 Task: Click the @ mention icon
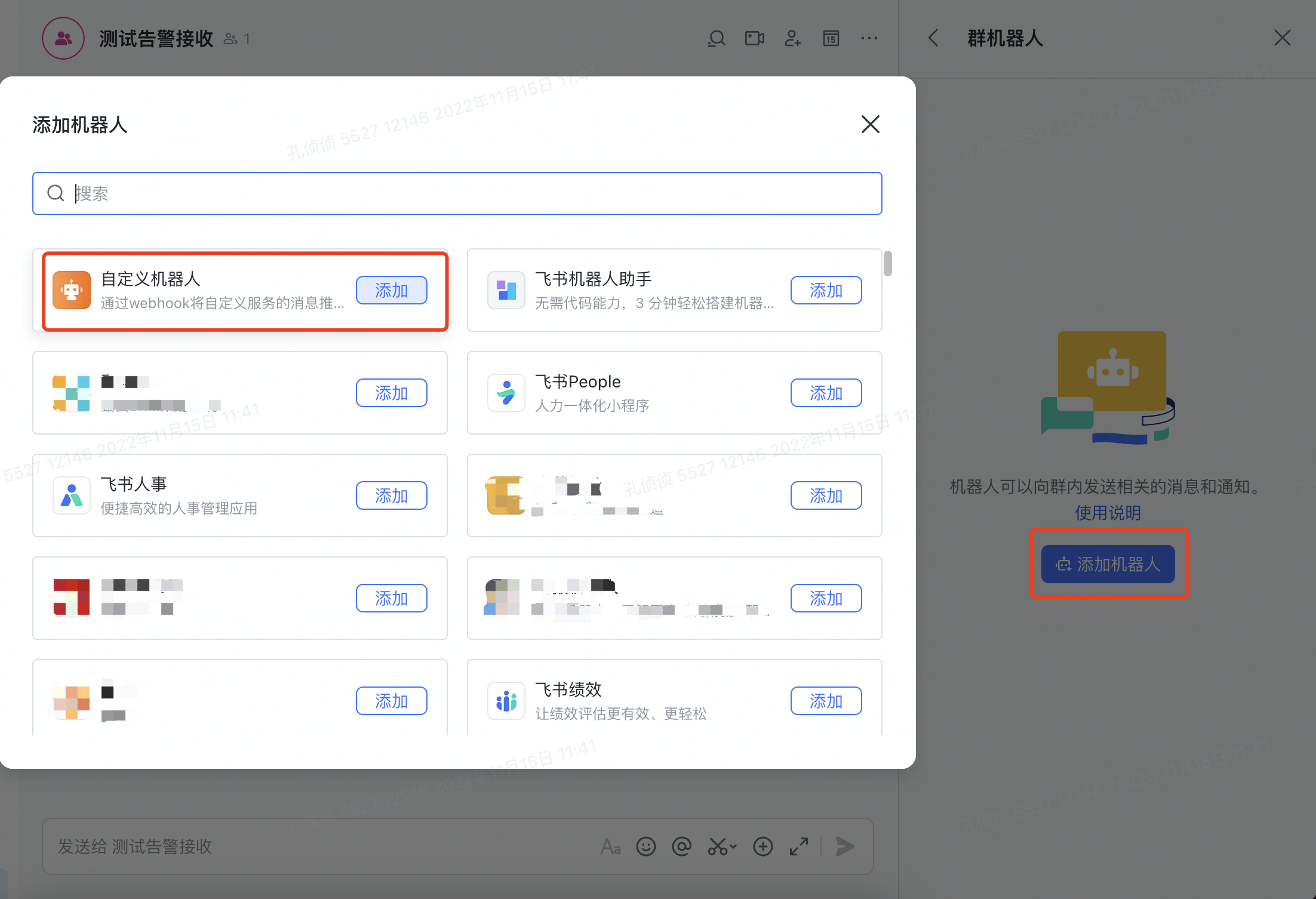click(681, 846)
